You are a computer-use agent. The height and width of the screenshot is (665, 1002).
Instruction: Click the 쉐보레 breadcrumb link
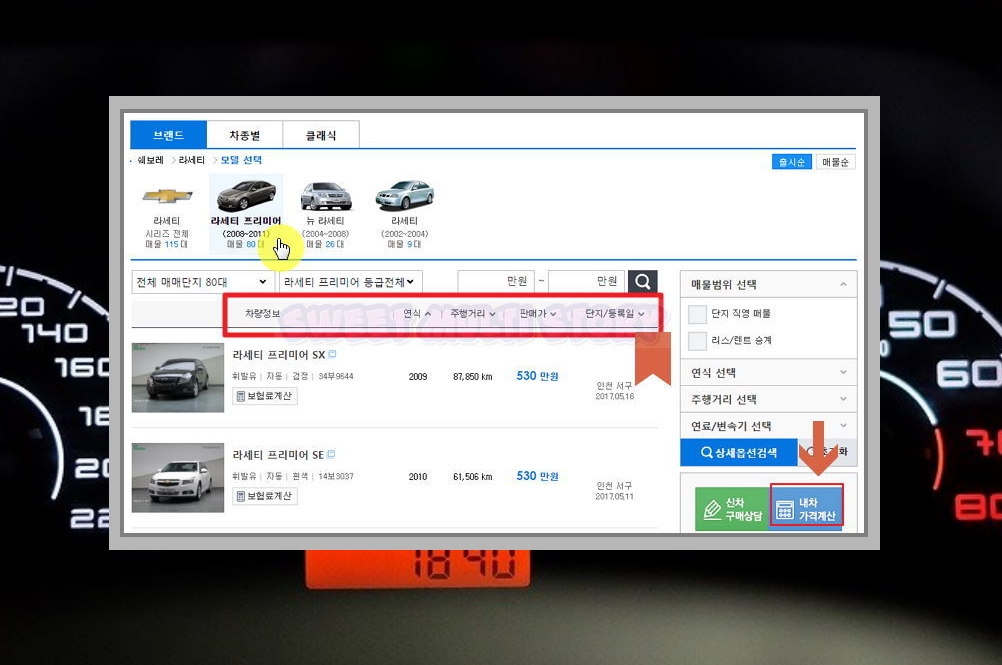point(151,160)
